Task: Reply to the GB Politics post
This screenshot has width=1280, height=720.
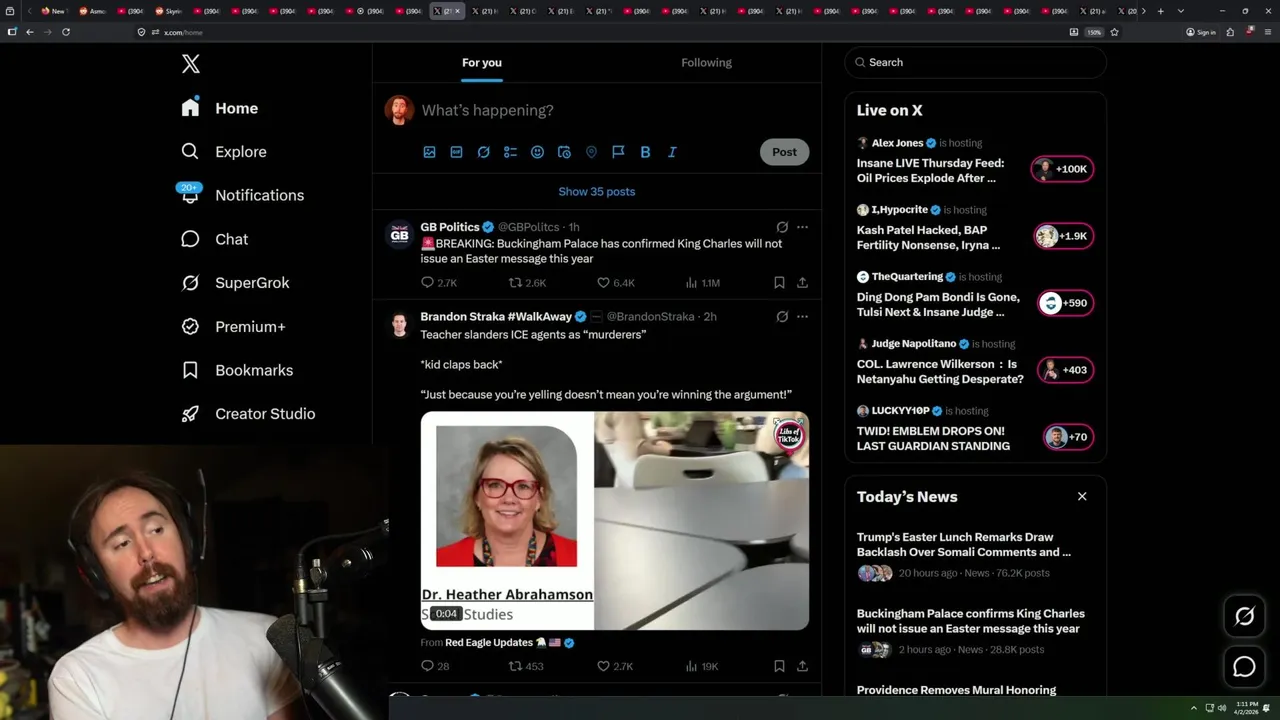Action: pyautogui.click(x=439, y=283)
